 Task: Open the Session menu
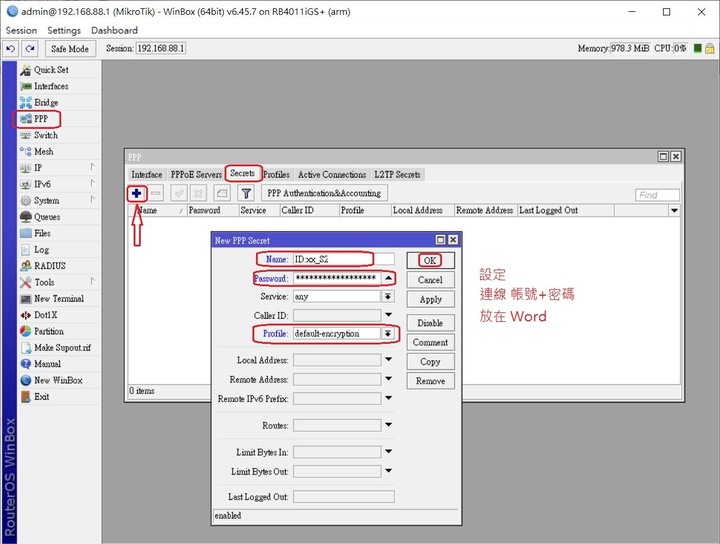(21, 30)
